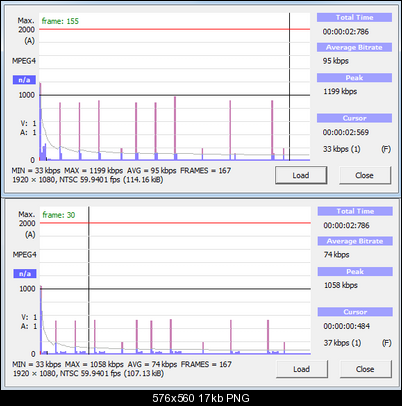Click resolution line showing 107.13 kiB
Image resolution: width=402 pixels, height=406 pixels.
click(88, 373)
